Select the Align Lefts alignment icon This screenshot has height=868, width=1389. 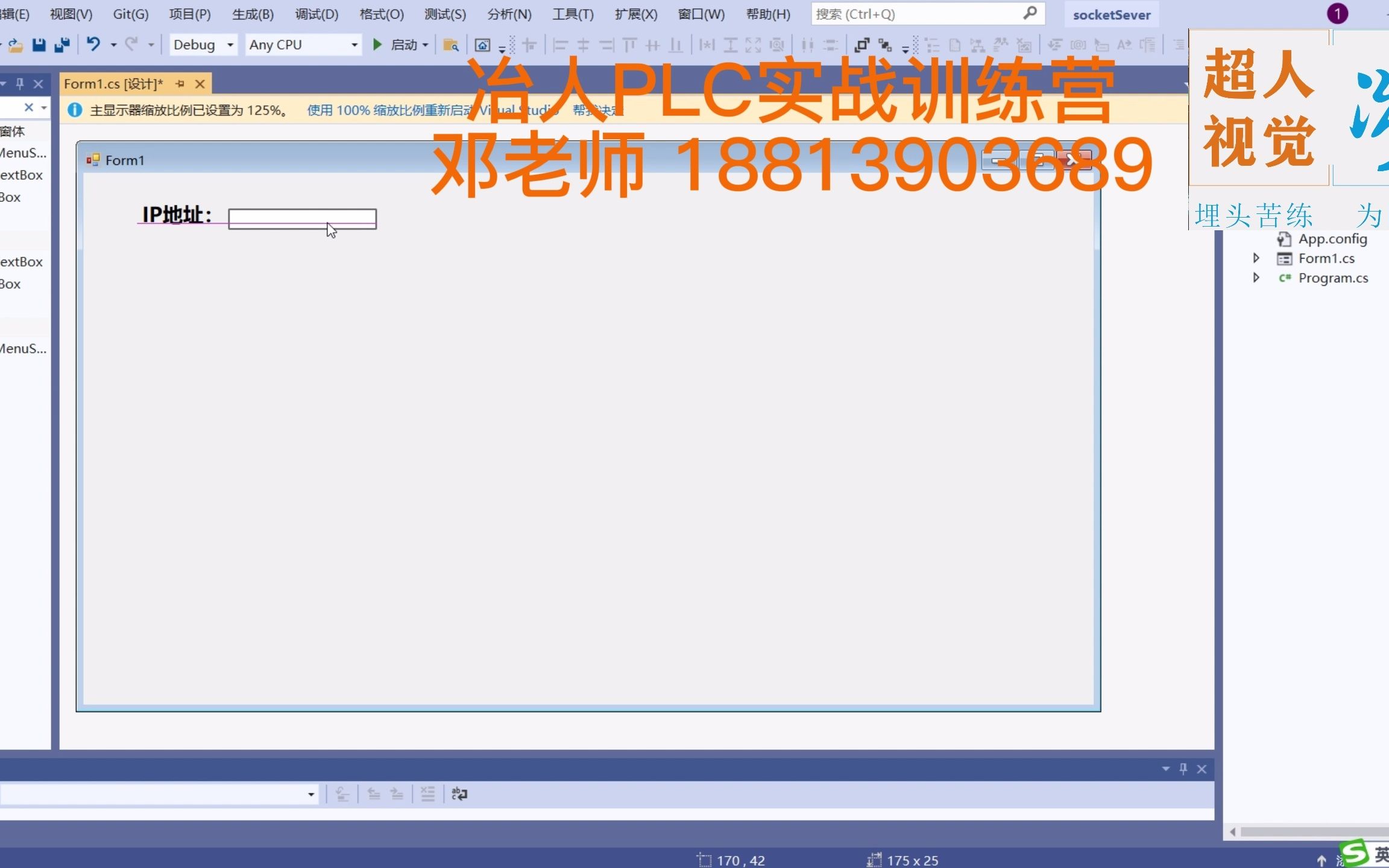click(559, 45)
